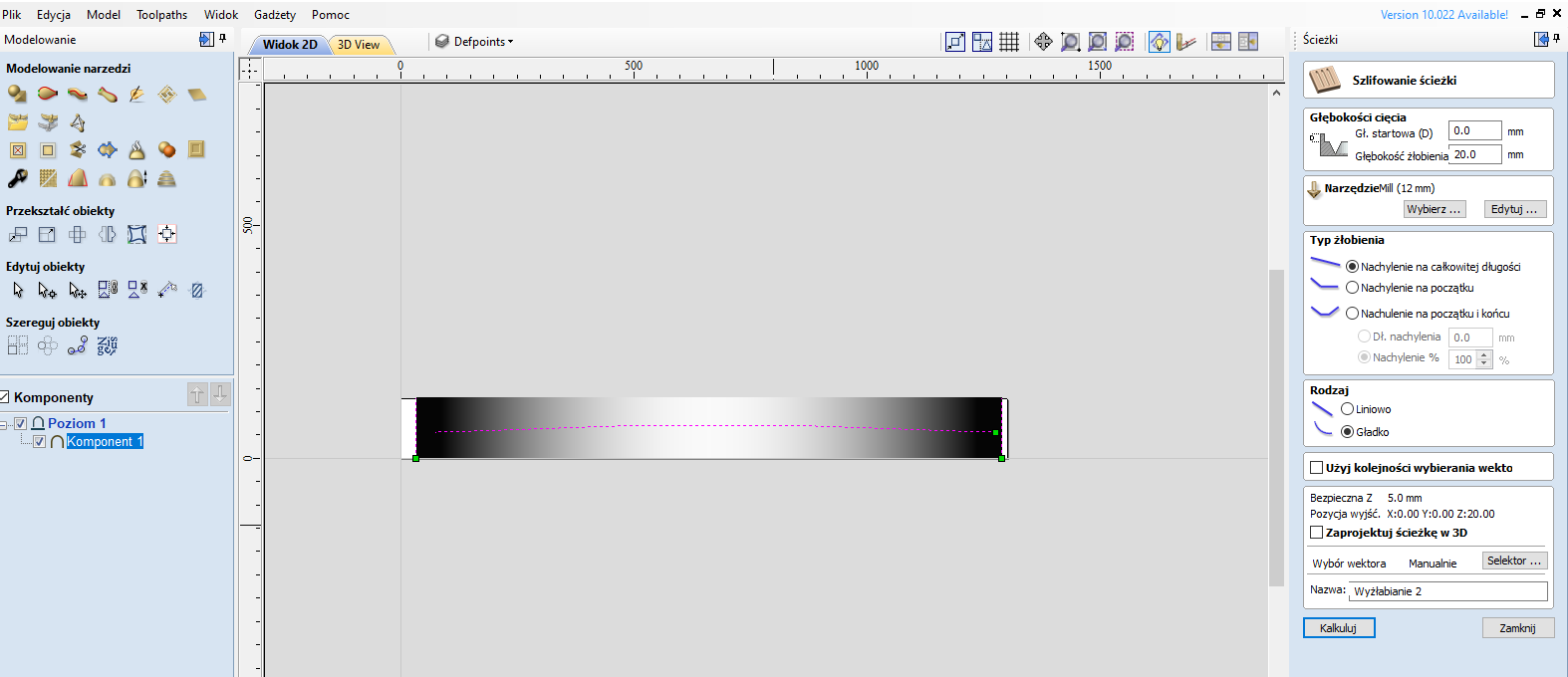Select the Distort objects tool
This screenshot has height=677, width=1568.
[136, 234]
